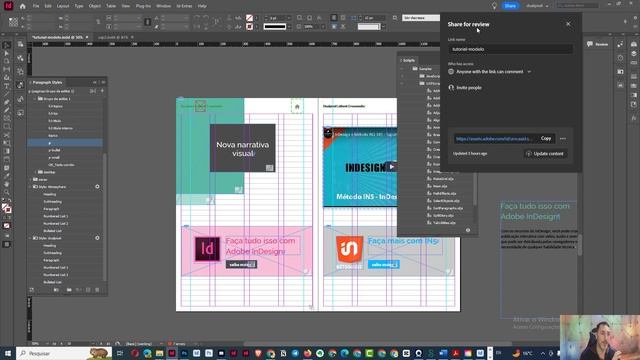Viewport: 640px width, 360px height.
Task: Open the stroke weight dropdown
Action: [289, 18]
